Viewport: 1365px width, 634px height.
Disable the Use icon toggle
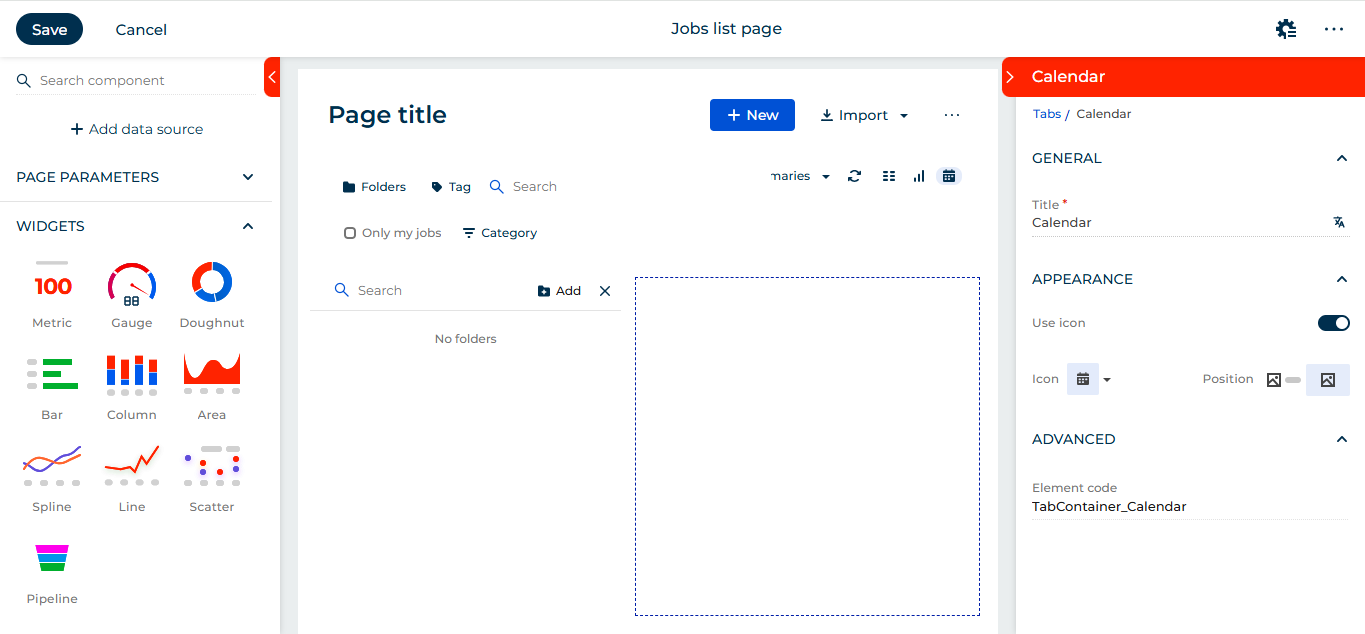(1333, 322)
